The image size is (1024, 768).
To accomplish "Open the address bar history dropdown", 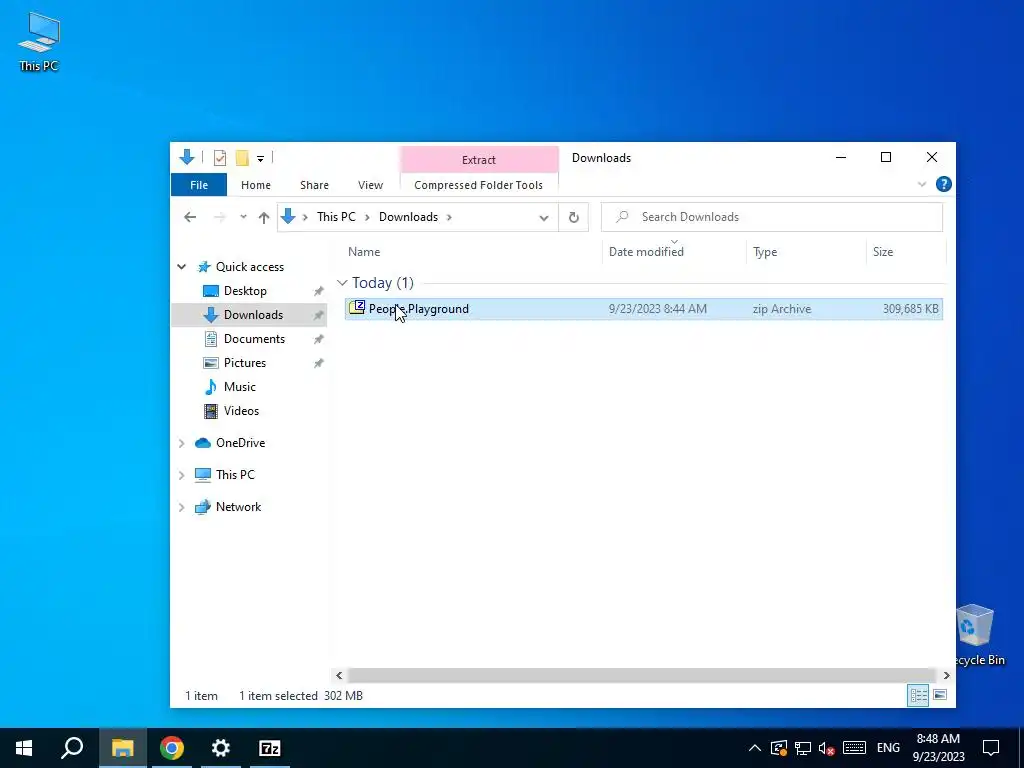I will pyautogui.click(x=543, y=217).
